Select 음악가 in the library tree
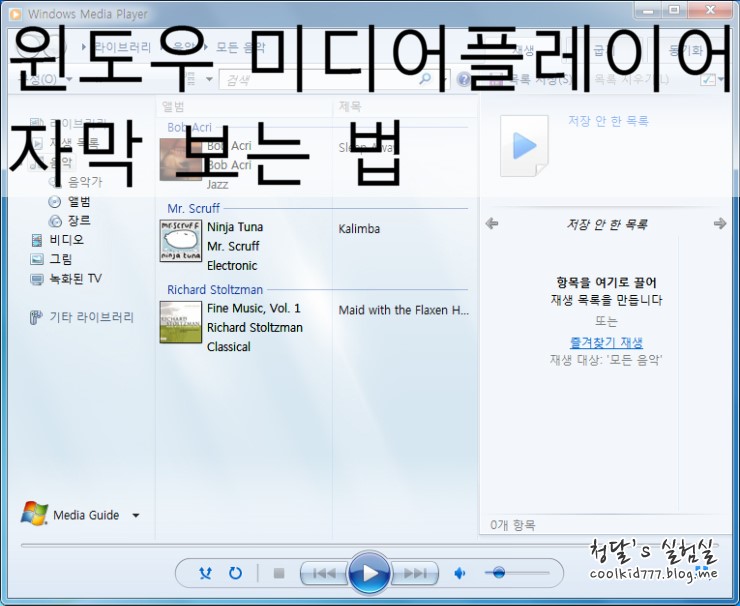This screenshot has width=740, height=606. [x=85, y=182]
